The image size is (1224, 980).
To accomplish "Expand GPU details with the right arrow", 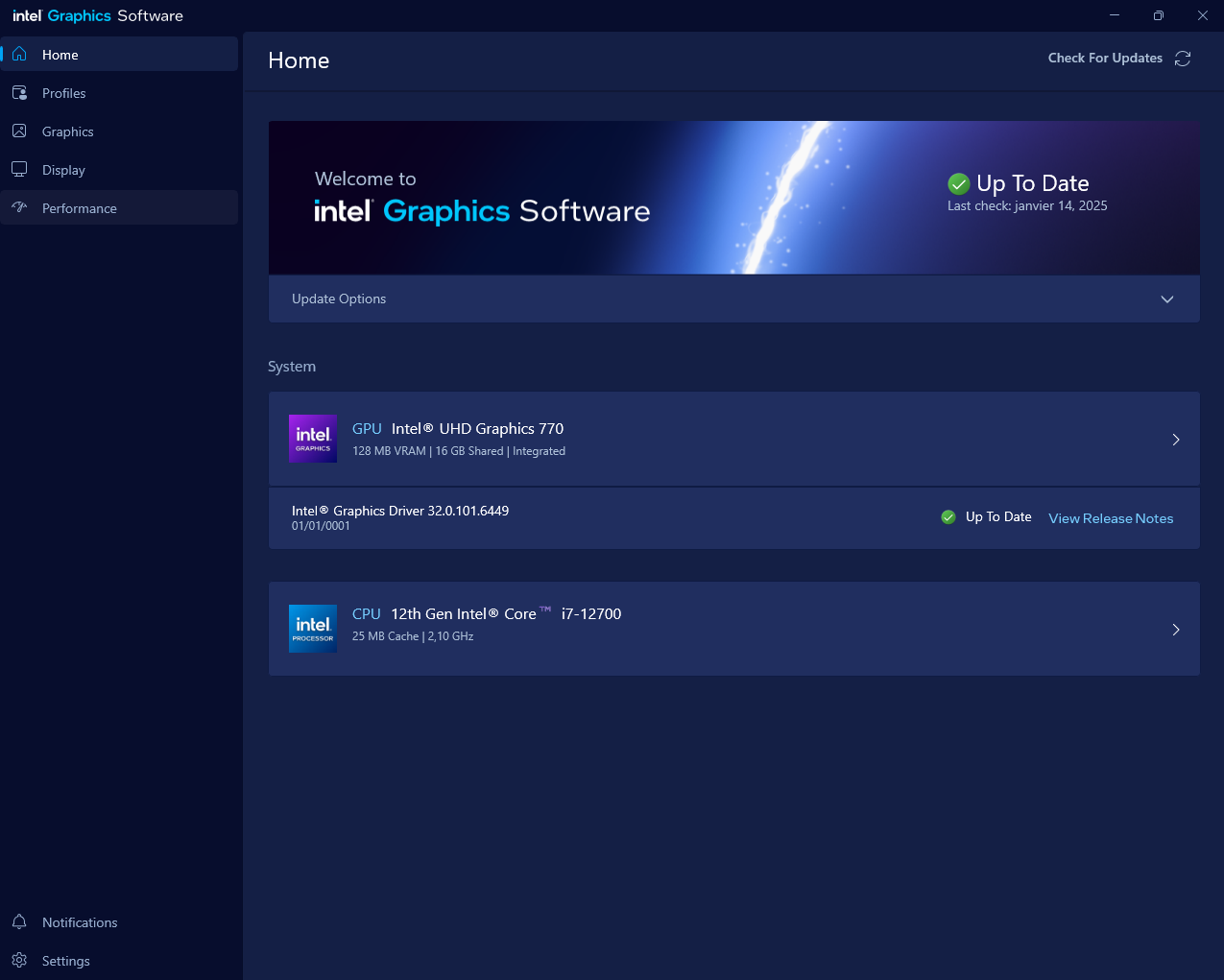I will [1176, 440].
